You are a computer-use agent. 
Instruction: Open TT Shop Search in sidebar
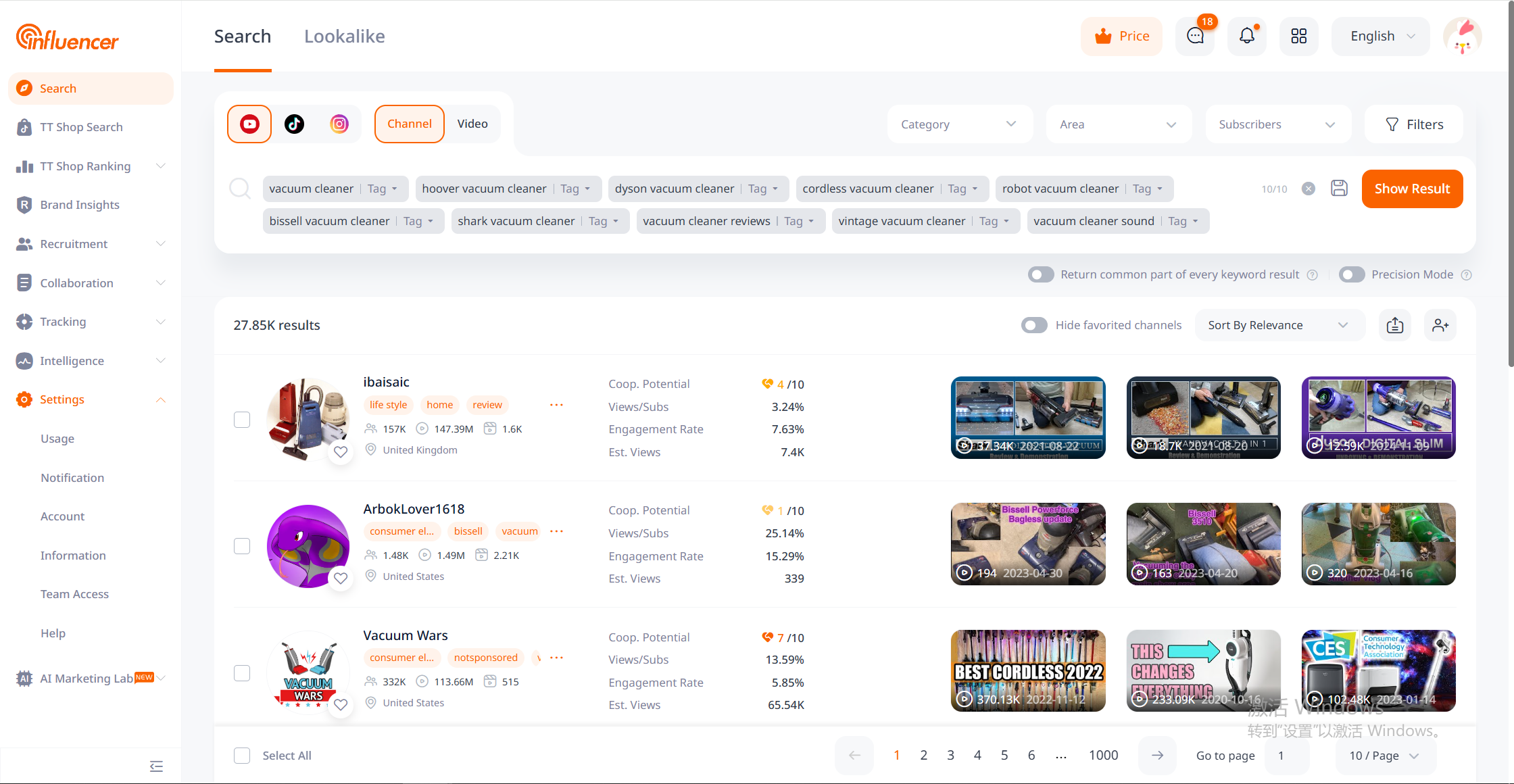click(81, 127)
